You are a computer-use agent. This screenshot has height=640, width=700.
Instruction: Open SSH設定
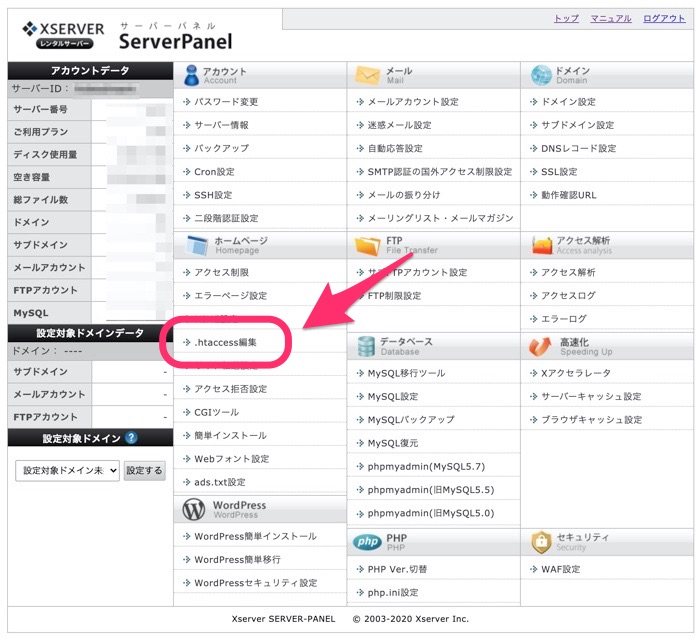point(213,195)
